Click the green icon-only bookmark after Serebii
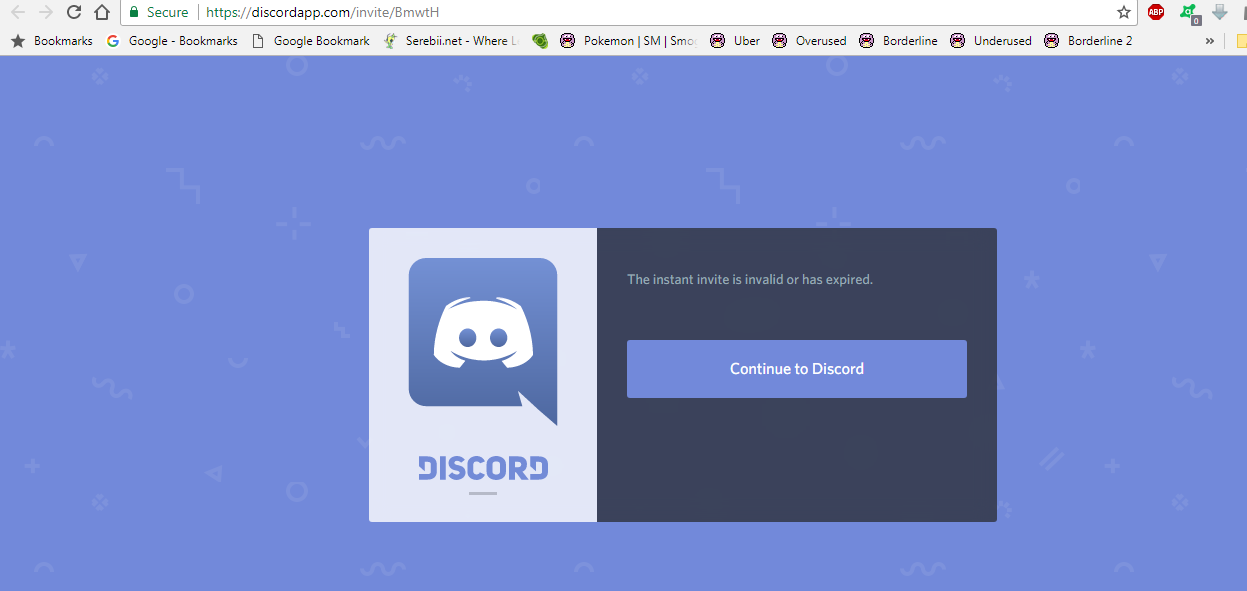 click(x=539, y=41)
